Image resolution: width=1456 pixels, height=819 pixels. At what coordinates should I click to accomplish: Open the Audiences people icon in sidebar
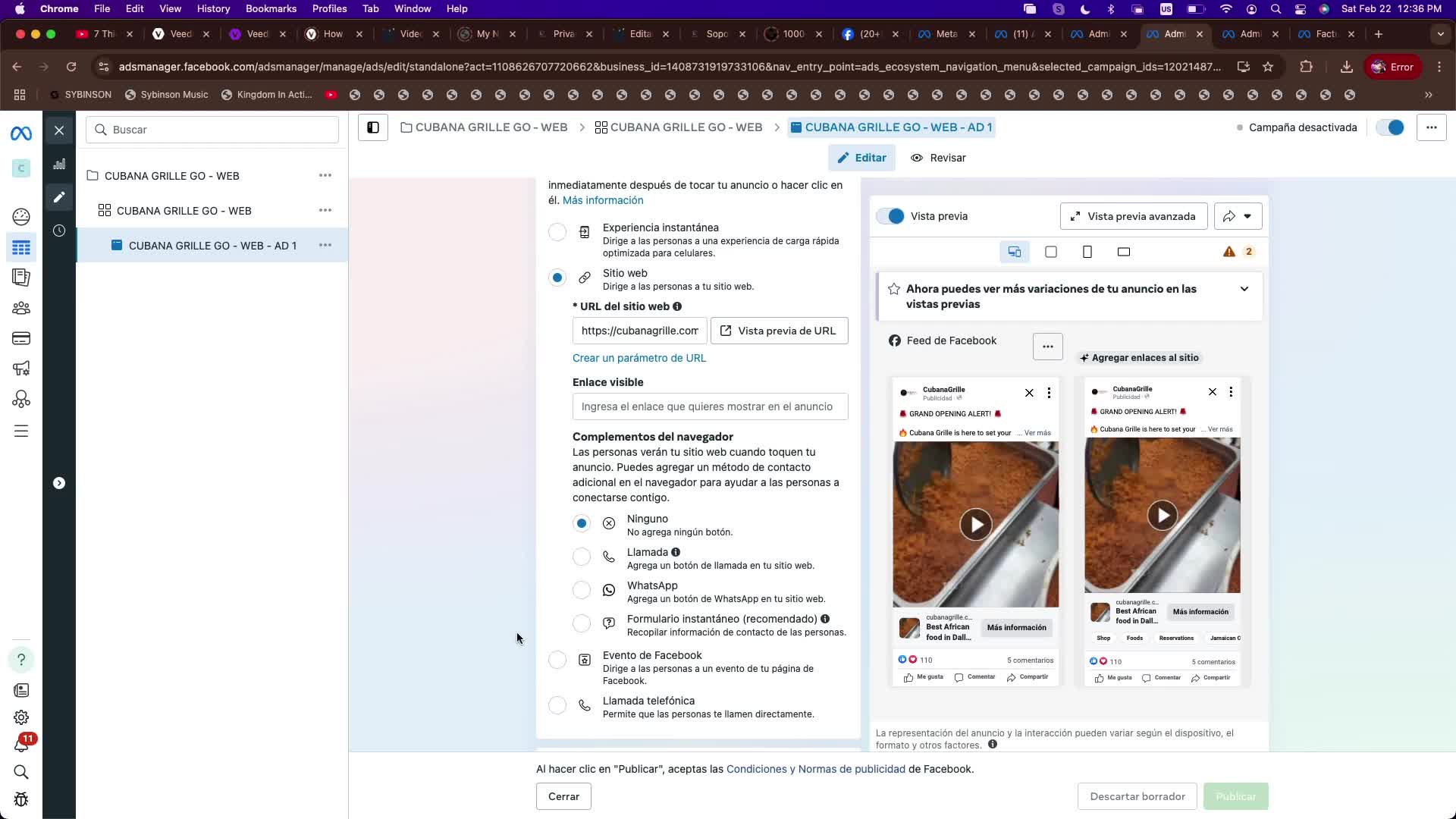point(21,308)
